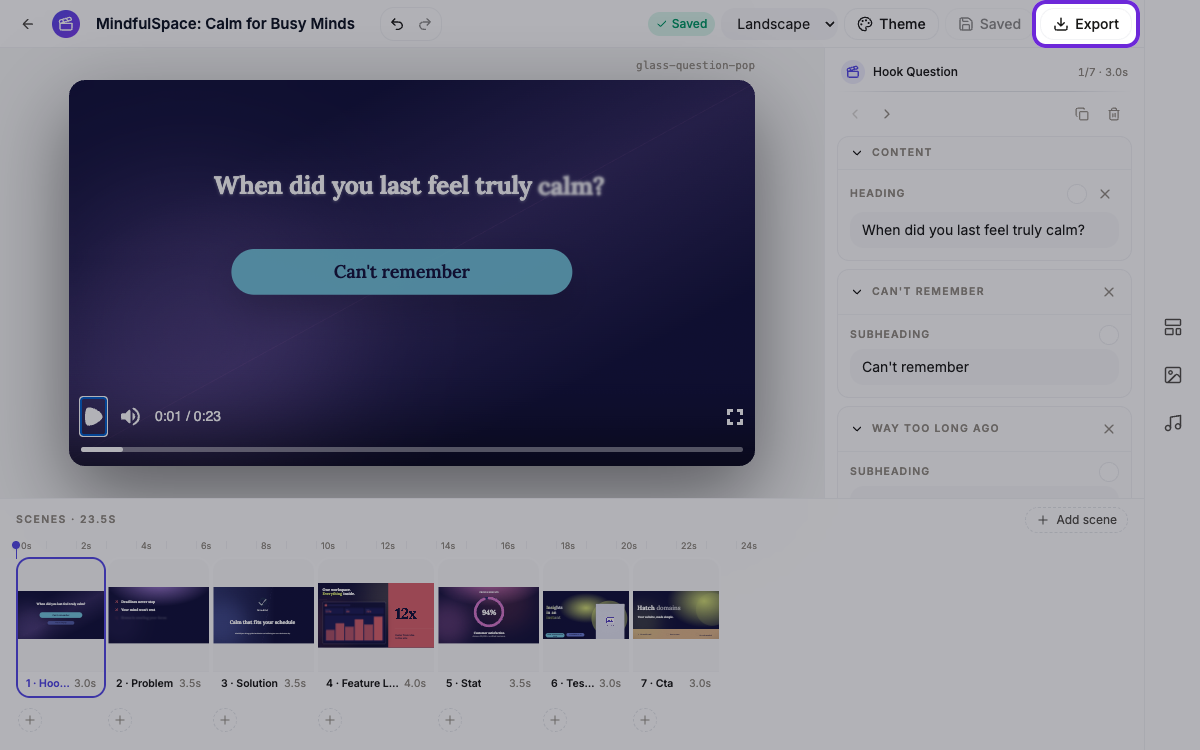Undo the last change
Image resolution: width=1200 pixels, height=750 pixels.
pos(397,24)
